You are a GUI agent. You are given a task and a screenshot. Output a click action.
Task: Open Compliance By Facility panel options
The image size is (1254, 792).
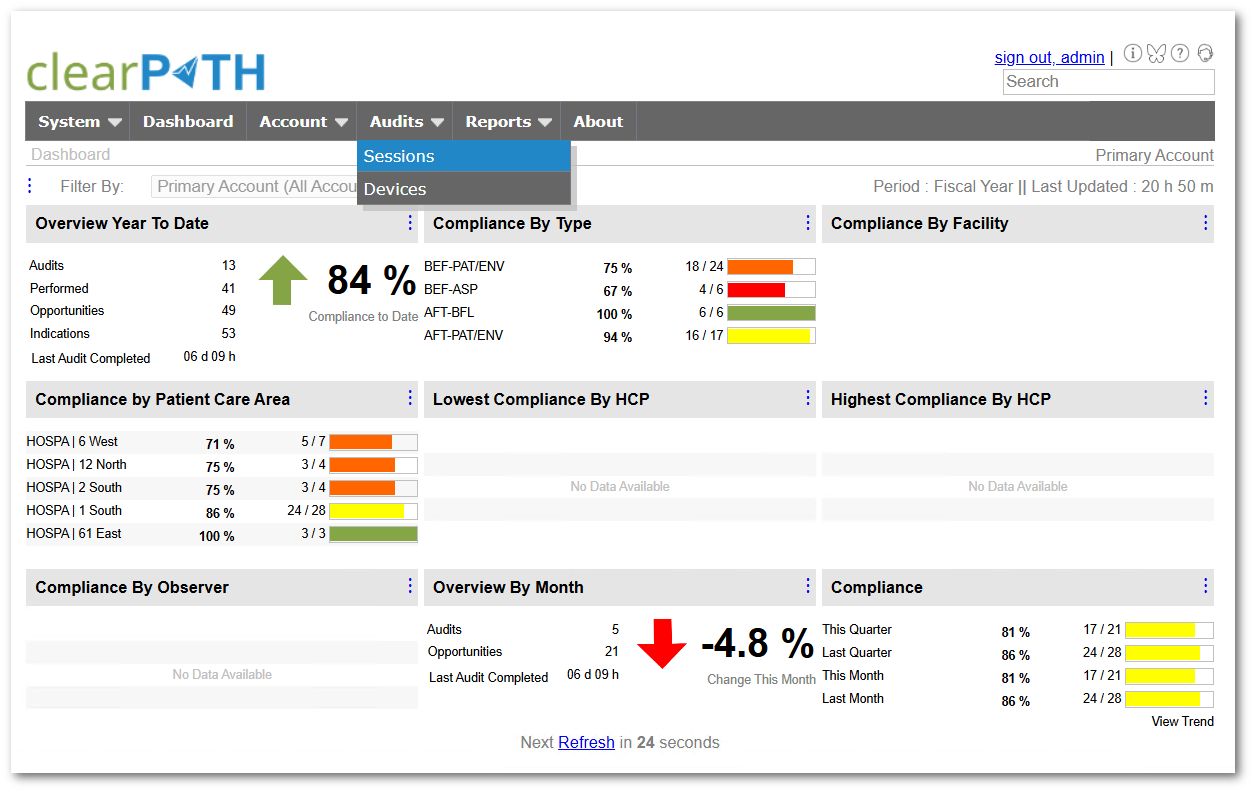pyautogui.click(x=1206, y=223)
